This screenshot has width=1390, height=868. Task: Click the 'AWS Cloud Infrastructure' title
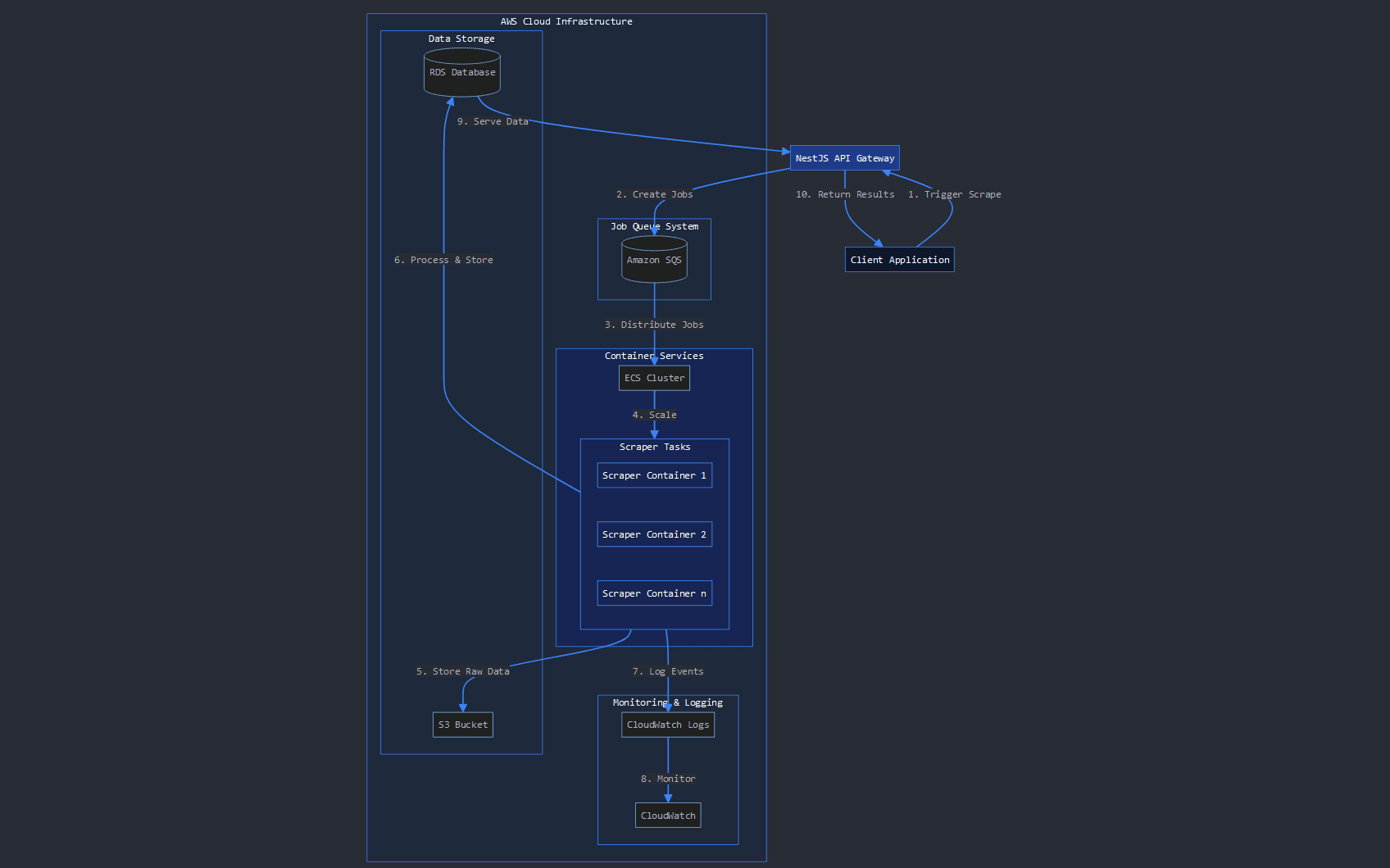click(x=566, y=21)
